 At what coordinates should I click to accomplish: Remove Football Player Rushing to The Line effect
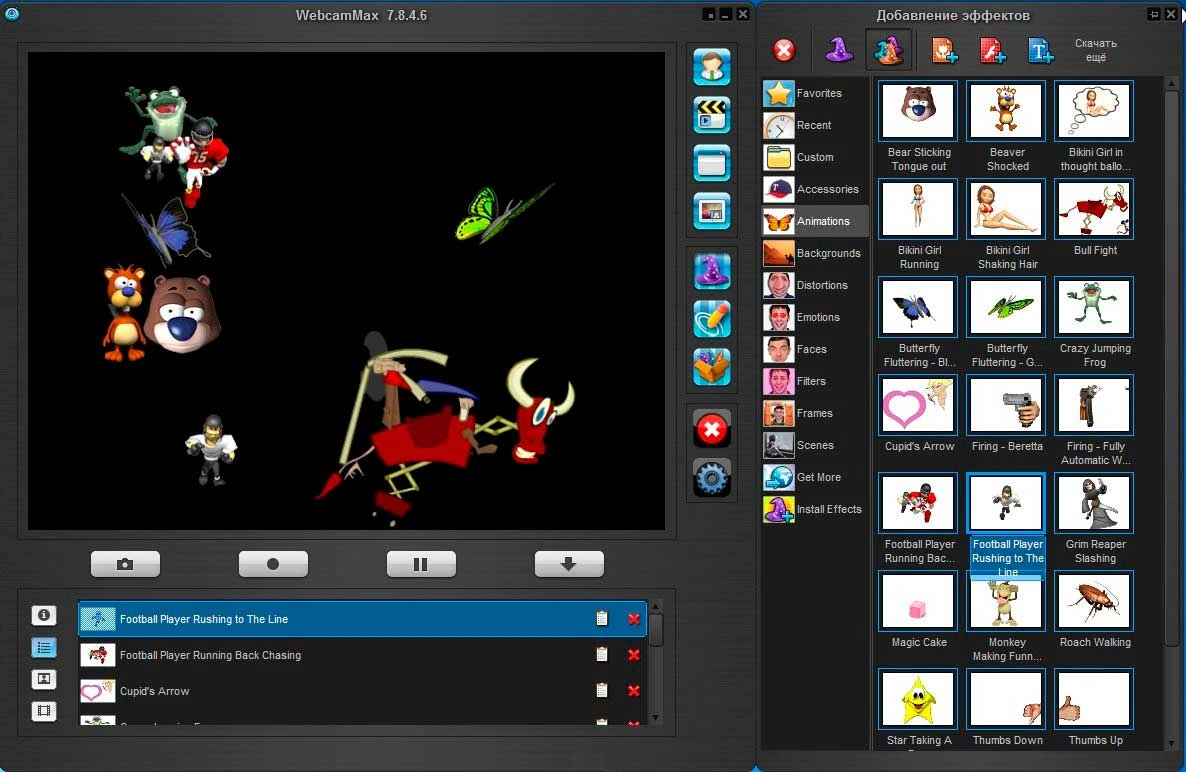tap(634, 619)
